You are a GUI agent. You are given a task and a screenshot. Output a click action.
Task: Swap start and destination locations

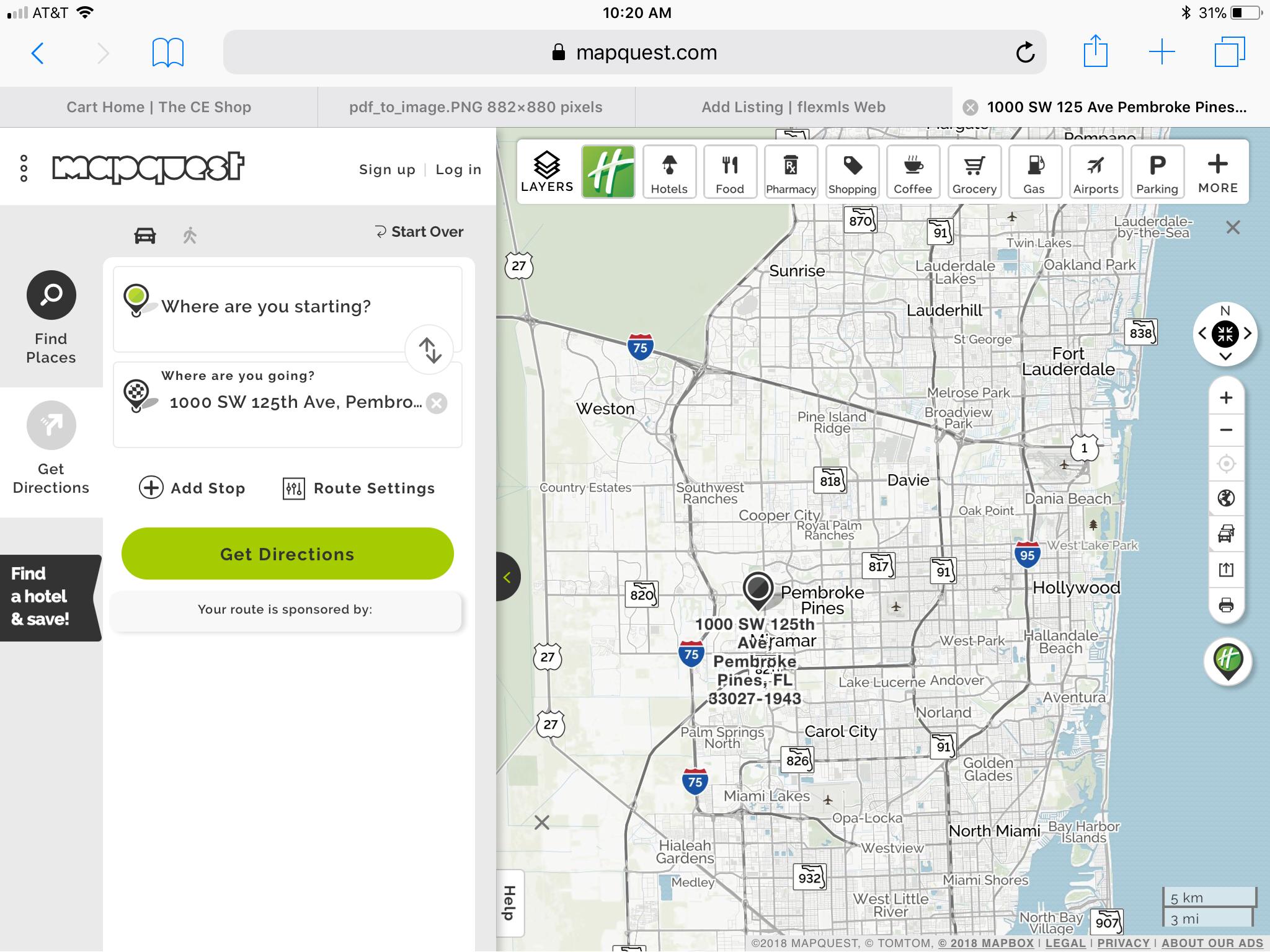(429, 350)
